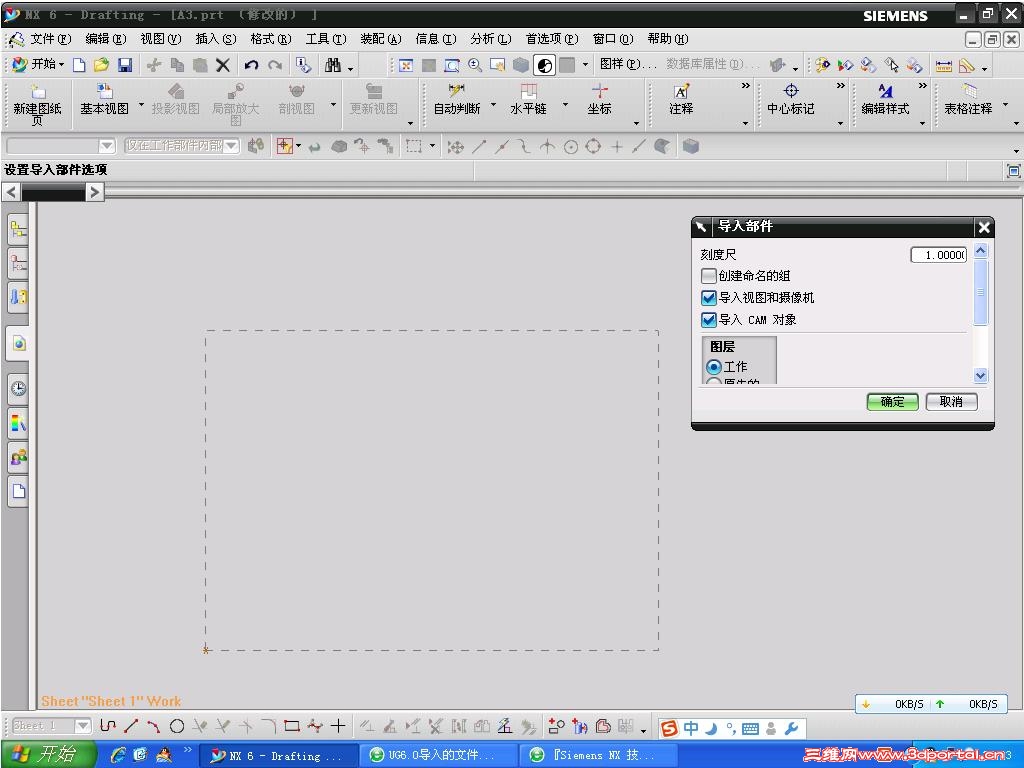Expand annotation toolbar overflow chevron near 注释
Image resolution: width=1024 pixels, height=768 pixels.
(x=746, y=86)
